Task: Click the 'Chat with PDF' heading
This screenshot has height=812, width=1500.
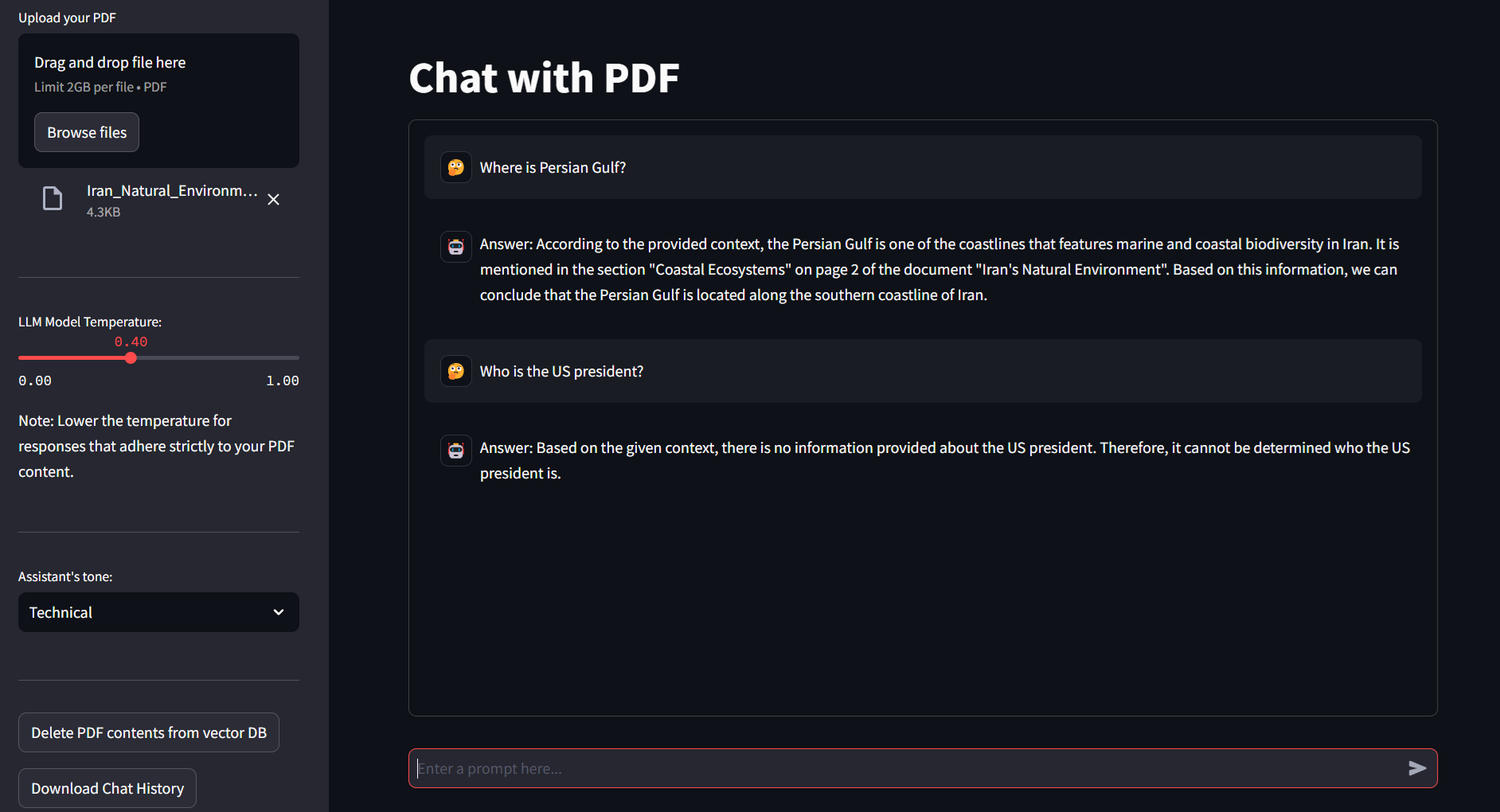Action: click(x=544, y=78)
